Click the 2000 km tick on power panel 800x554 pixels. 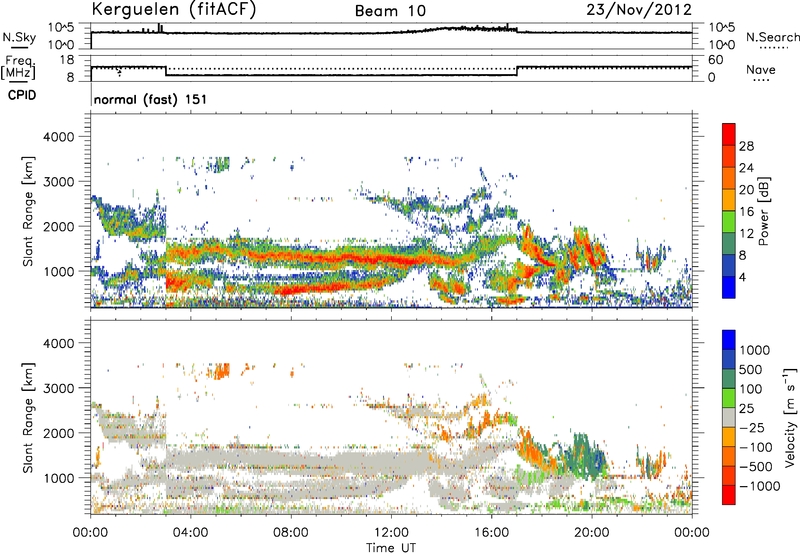(58, 226)
